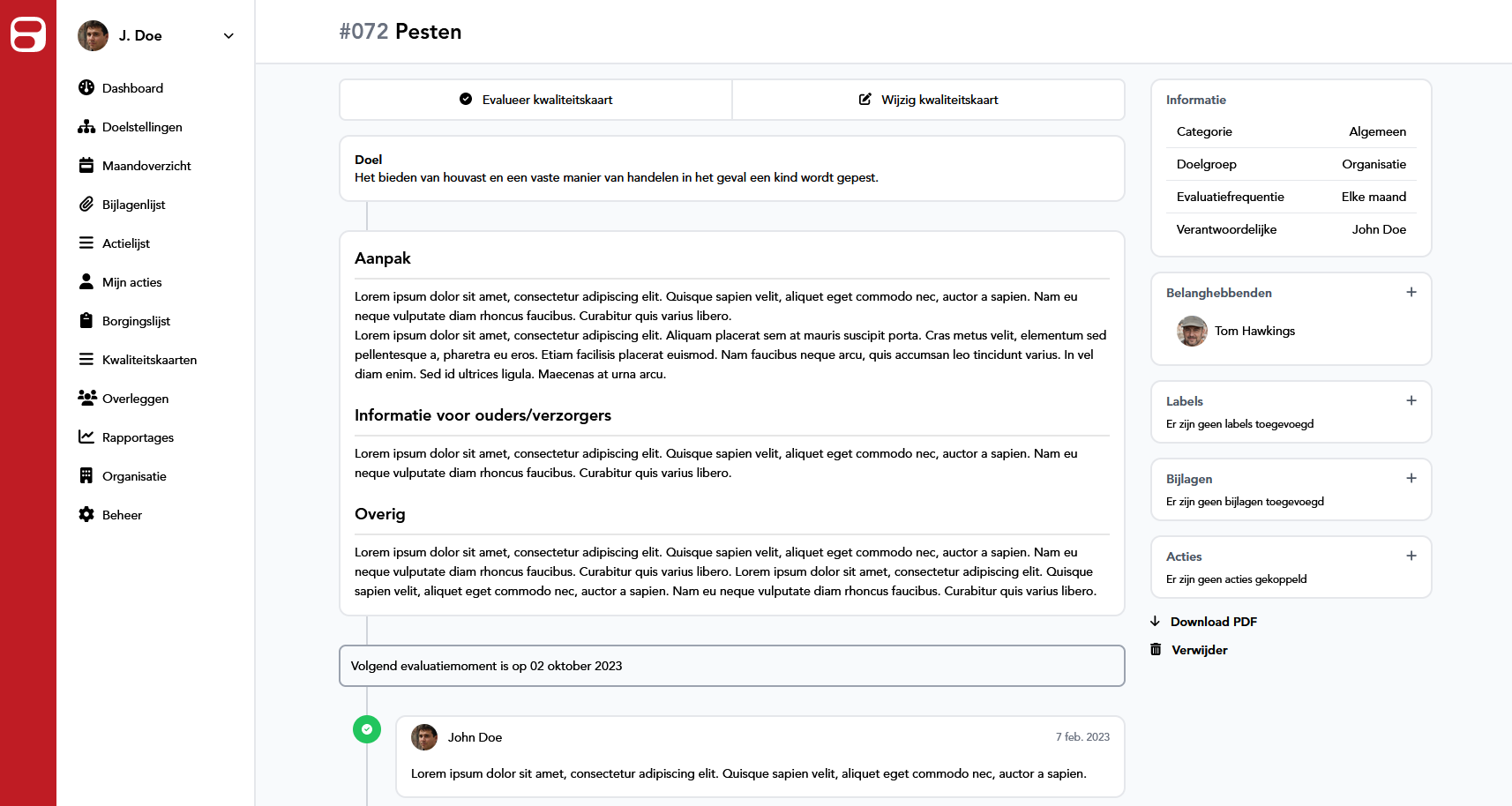
Task: Go to Kwaliteitskaarten in sidebar
Action: click(149, 360)
